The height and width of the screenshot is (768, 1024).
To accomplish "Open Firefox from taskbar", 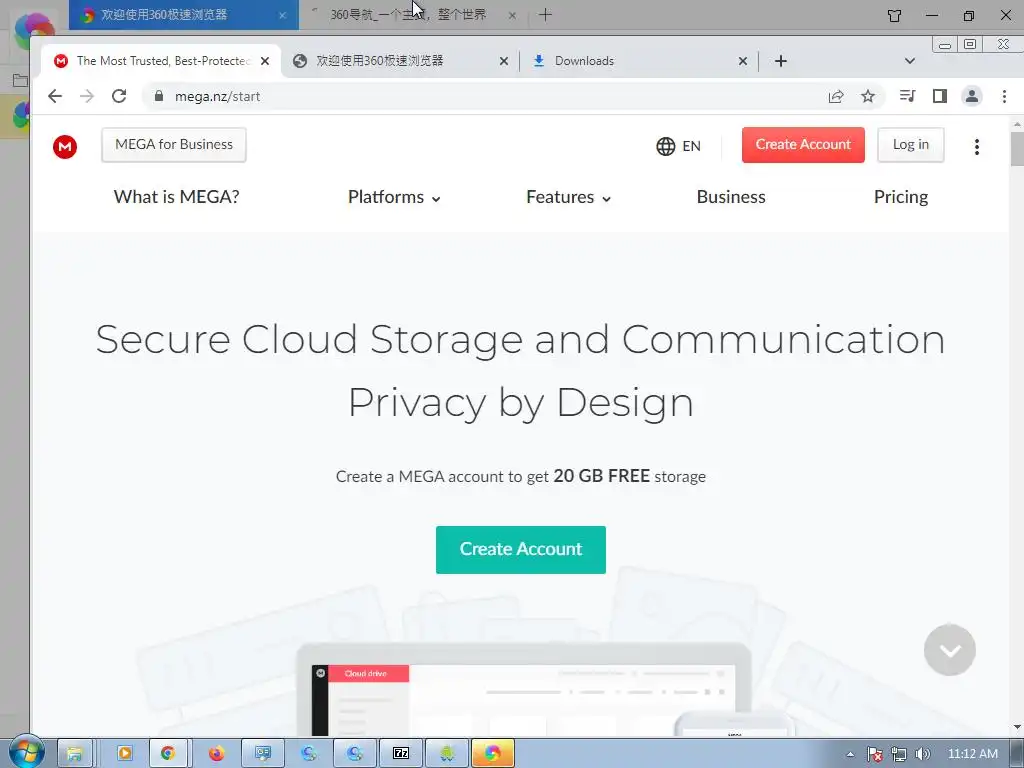I will [x=216, y=754].
